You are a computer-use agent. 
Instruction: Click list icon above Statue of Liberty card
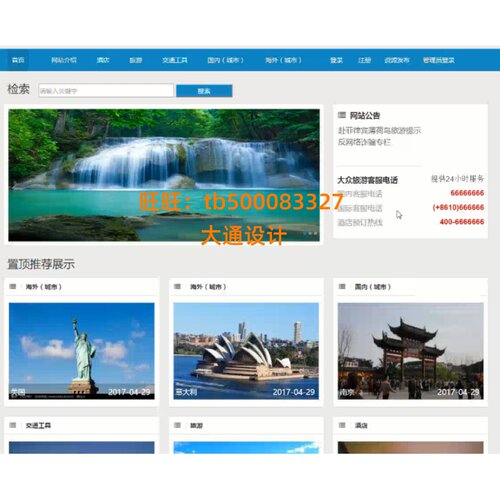click(13, 286)
